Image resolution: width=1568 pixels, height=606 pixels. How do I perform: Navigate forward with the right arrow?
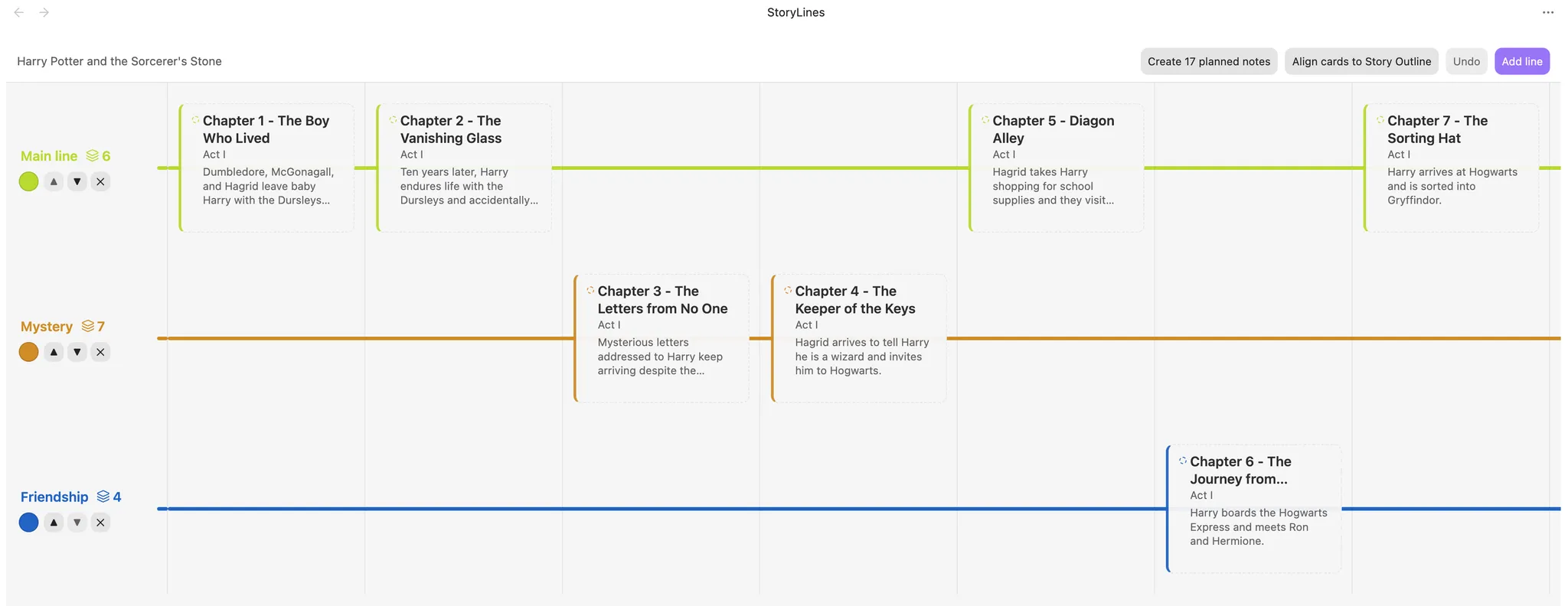coord(44,12)
